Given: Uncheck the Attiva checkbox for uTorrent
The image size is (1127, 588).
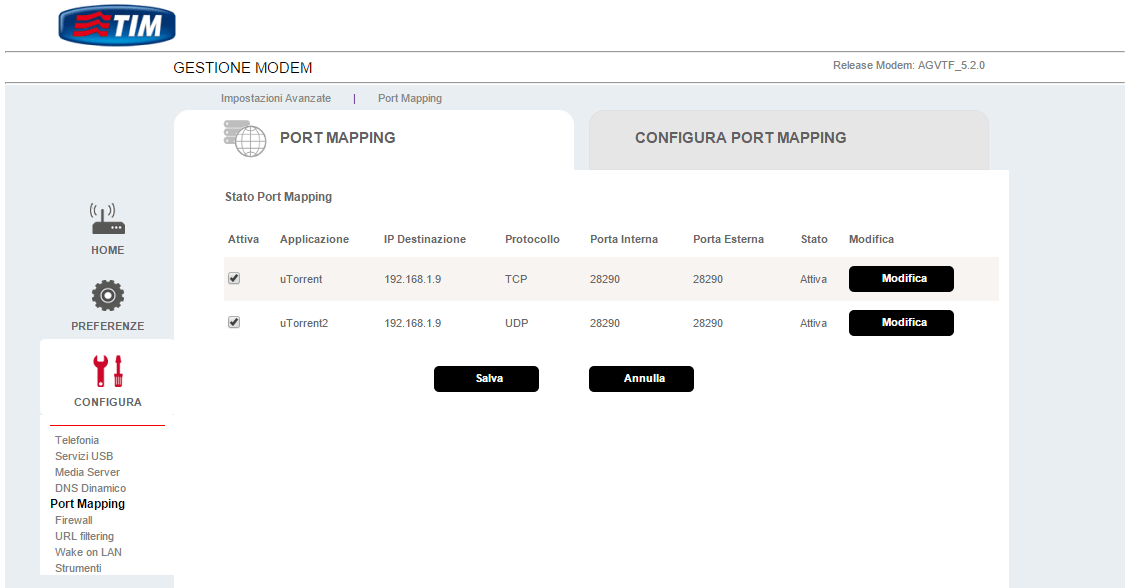Looking at the screenshot, I should click(x=234, y=279).
